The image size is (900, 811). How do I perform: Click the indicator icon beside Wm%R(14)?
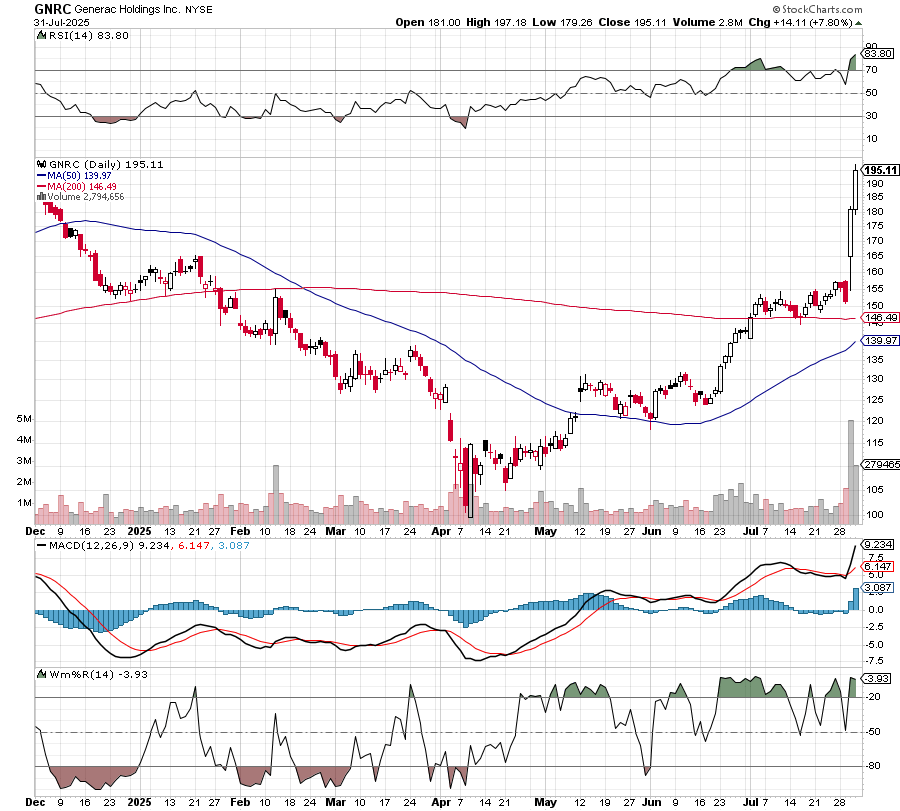tap(41, 674)
